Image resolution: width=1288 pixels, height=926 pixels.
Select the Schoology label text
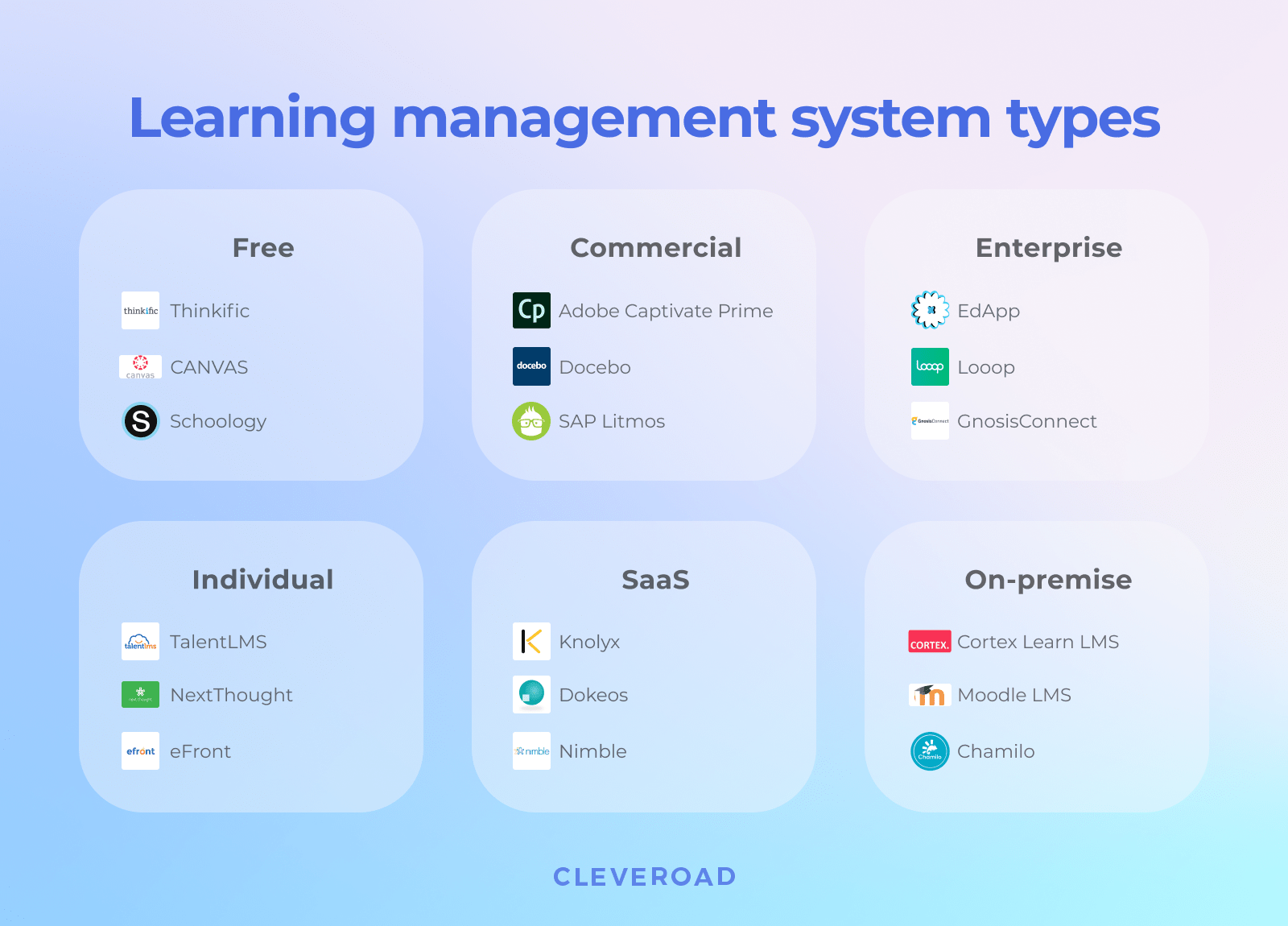pos(218,422)
